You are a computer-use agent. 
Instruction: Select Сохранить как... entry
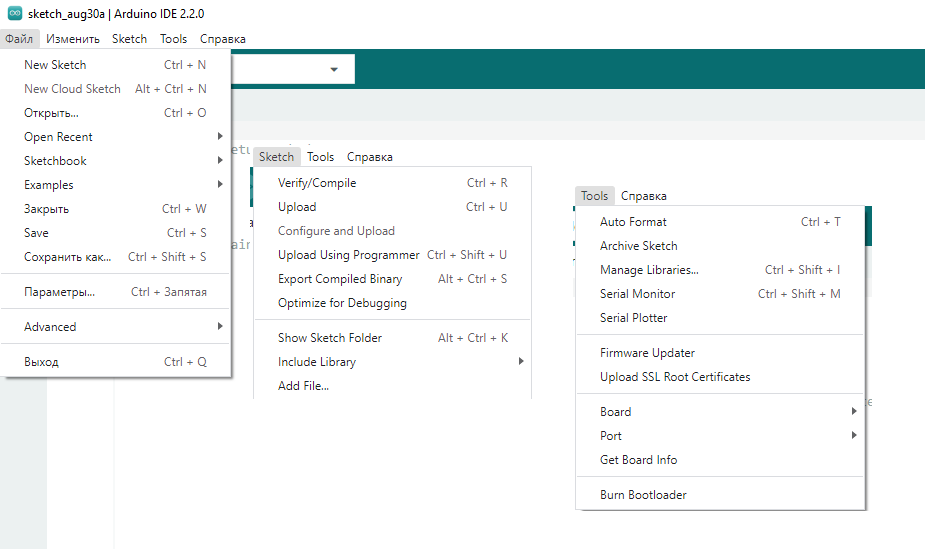point(116,257)
